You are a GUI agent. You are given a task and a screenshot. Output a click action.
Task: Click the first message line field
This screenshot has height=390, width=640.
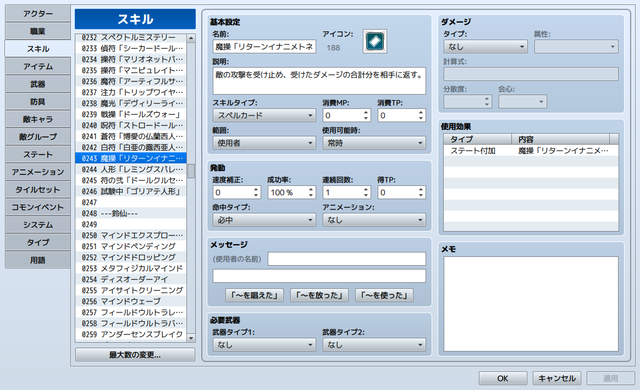[347, 259]
